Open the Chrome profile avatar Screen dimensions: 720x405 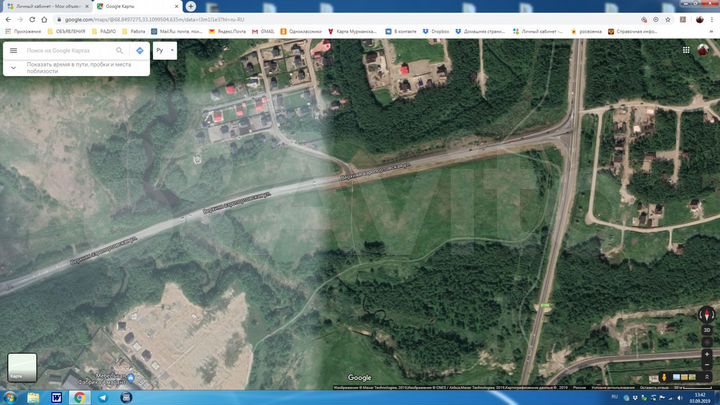(x=699, y=20)
